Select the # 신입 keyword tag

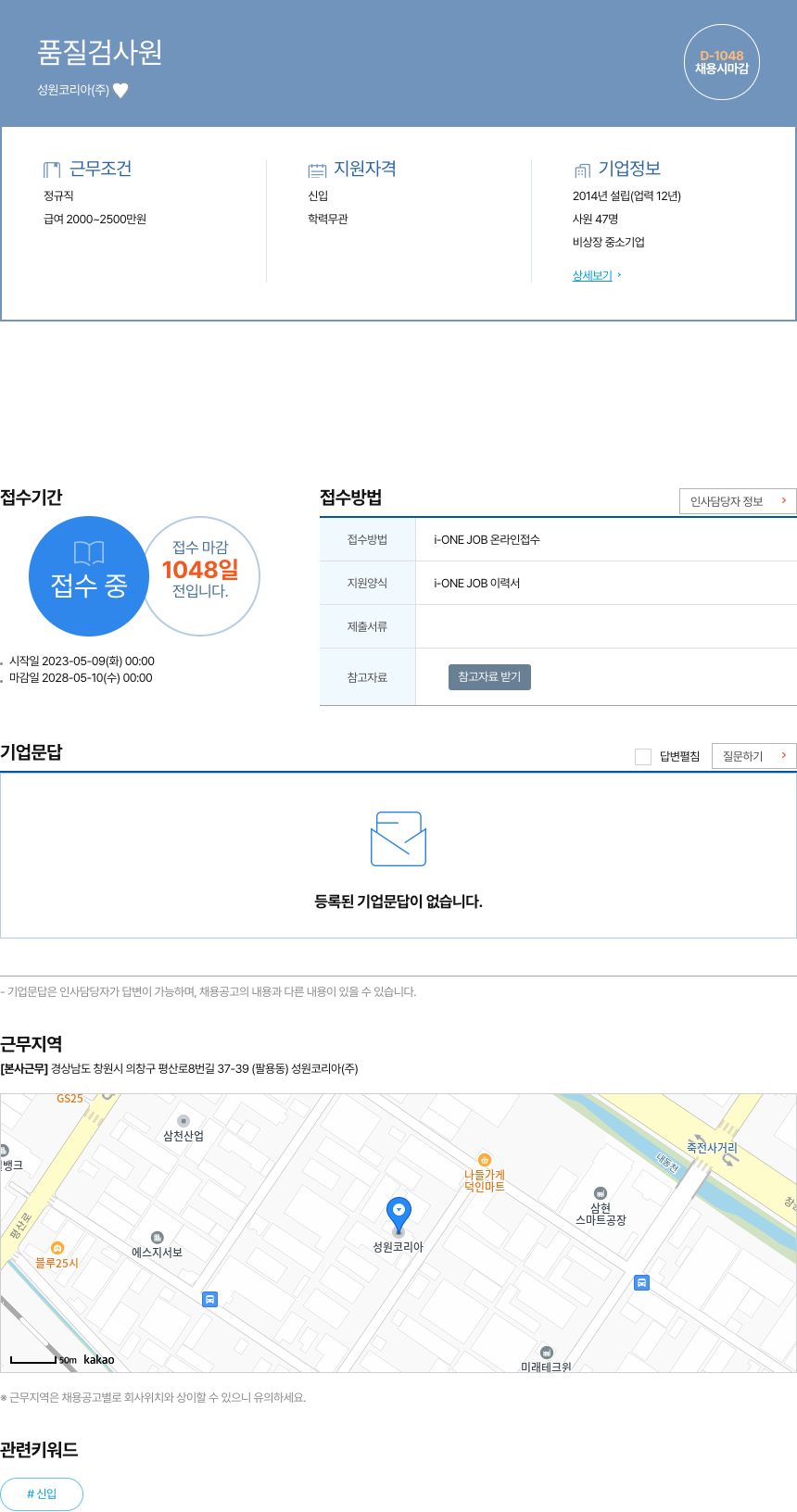[x=42, y=1494]
